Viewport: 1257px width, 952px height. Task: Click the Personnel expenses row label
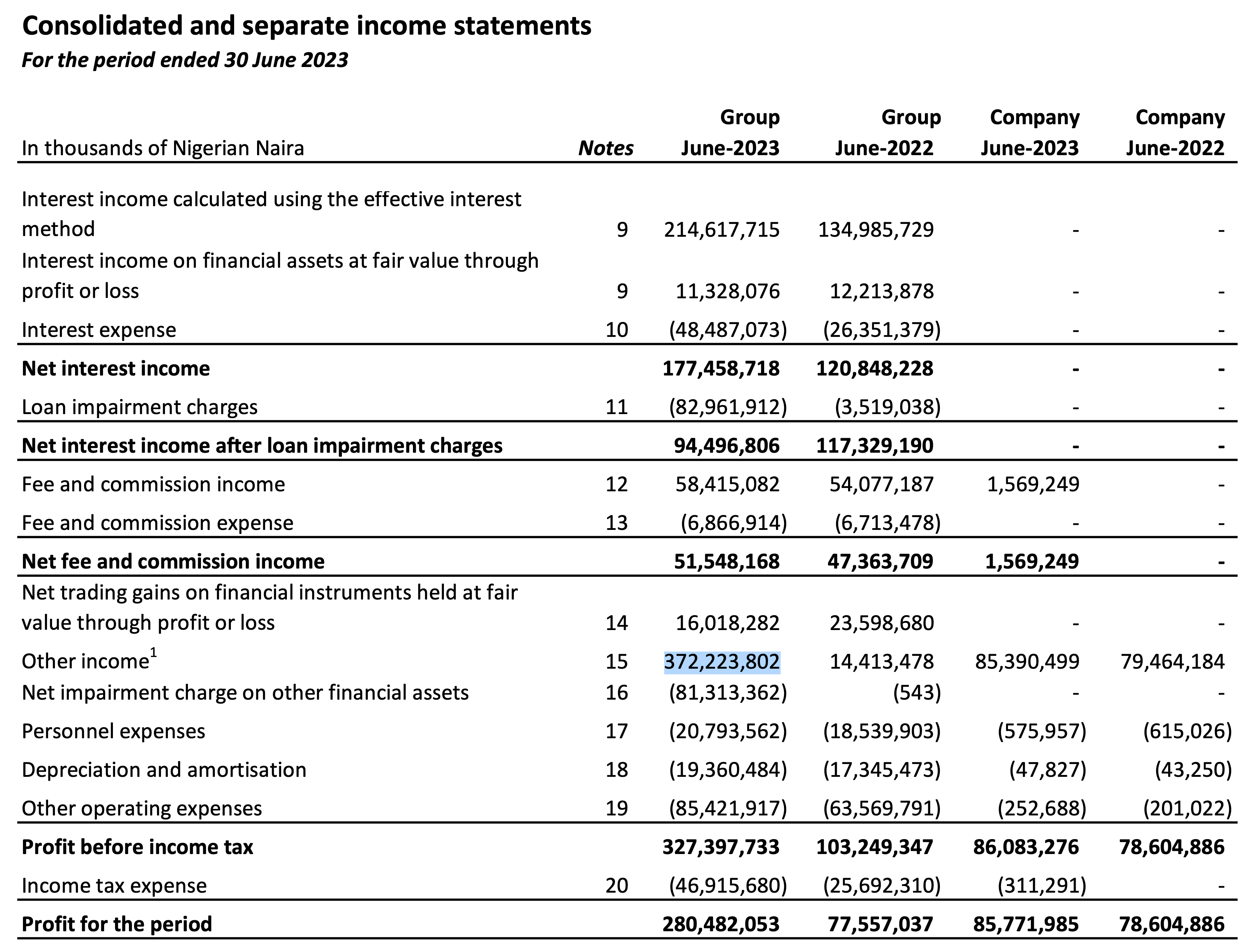click(x=113, y=731)
